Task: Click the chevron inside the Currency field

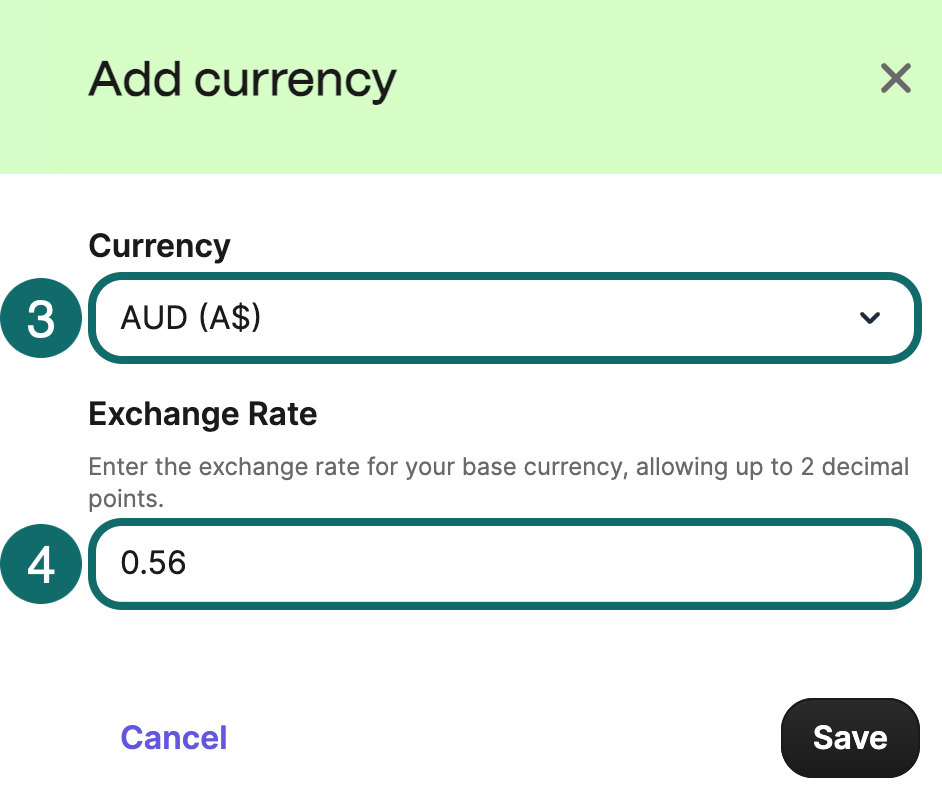Action: [869, 318]
